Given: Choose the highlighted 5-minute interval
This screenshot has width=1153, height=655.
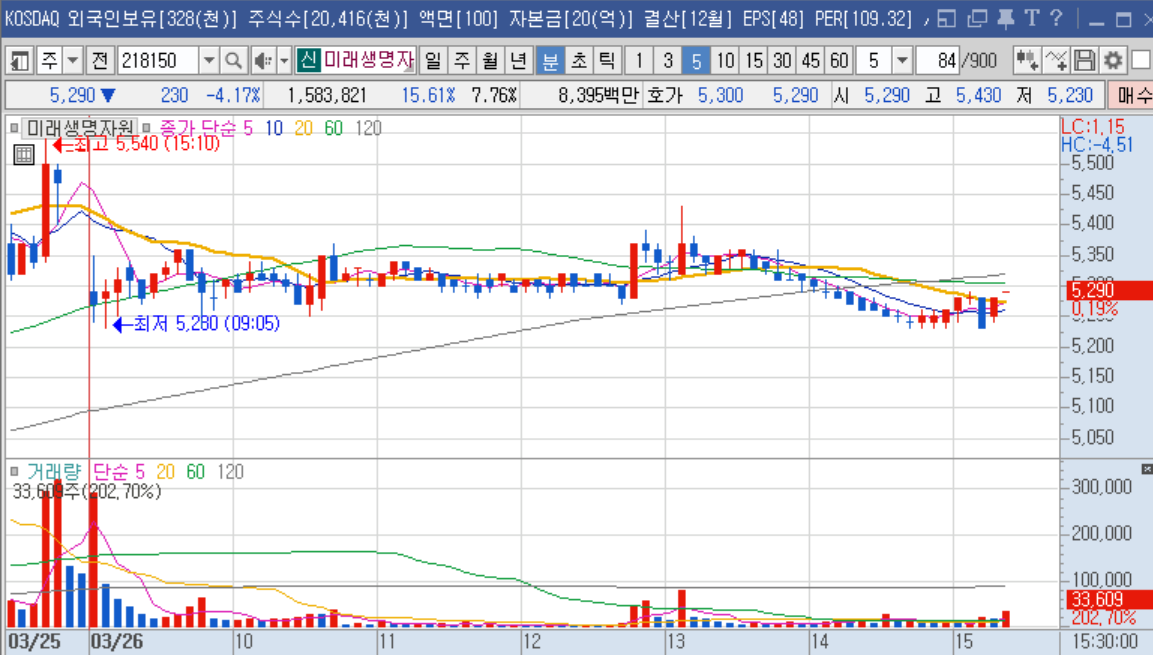Looking at the screenshot, I should pos(696,60).
